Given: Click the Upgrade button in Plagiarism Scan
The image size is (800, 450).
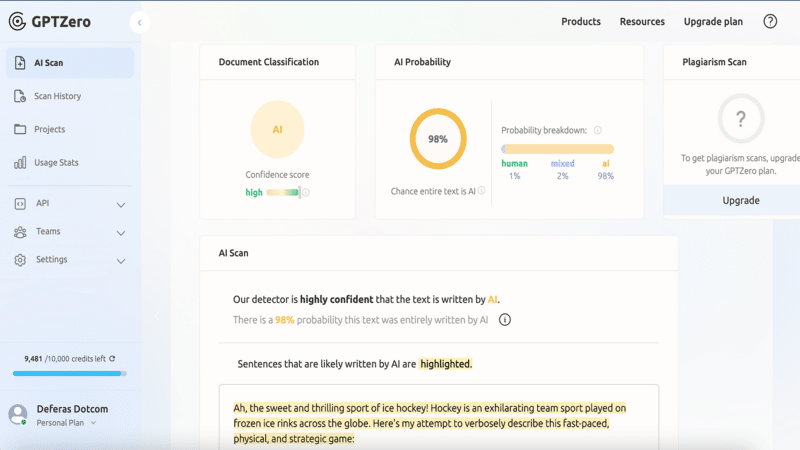Looking at the screenshot, I should click(x=741, y=201).
